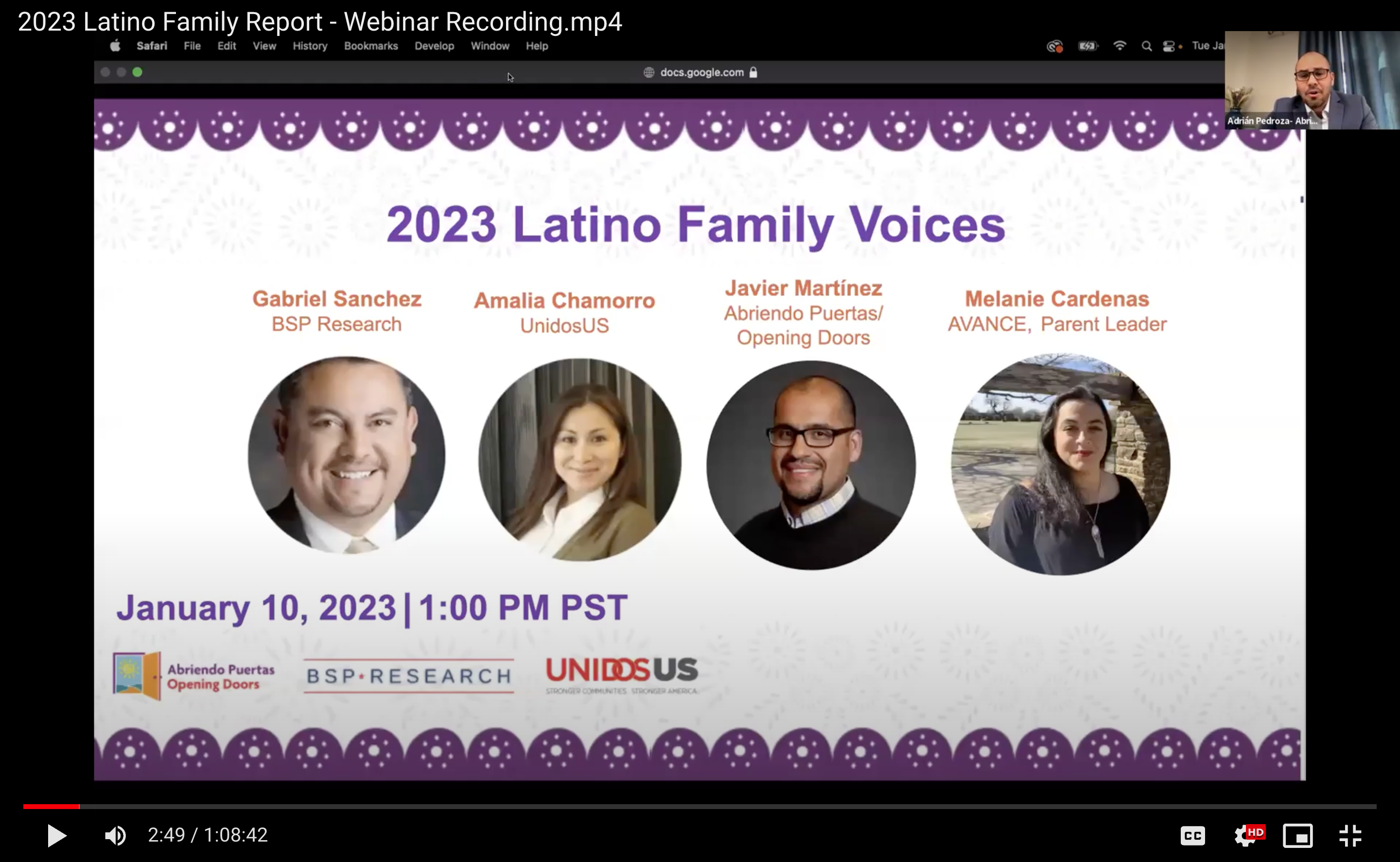Click the menu bar date 'Tue Ja'

(x=1208, y=46)
